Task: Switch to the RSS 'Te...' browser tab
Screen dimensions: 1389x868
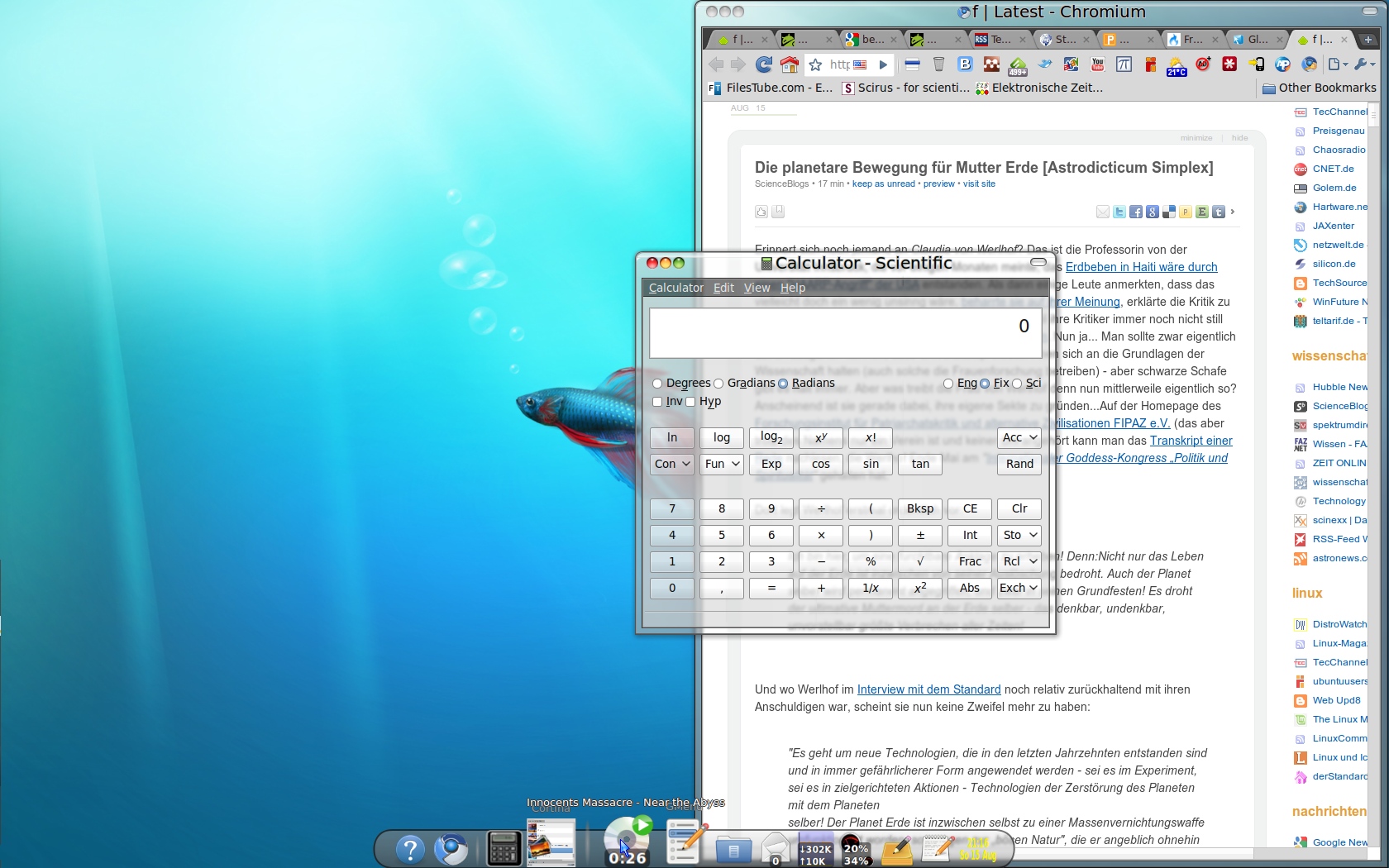Action: [x=999, y=39]
